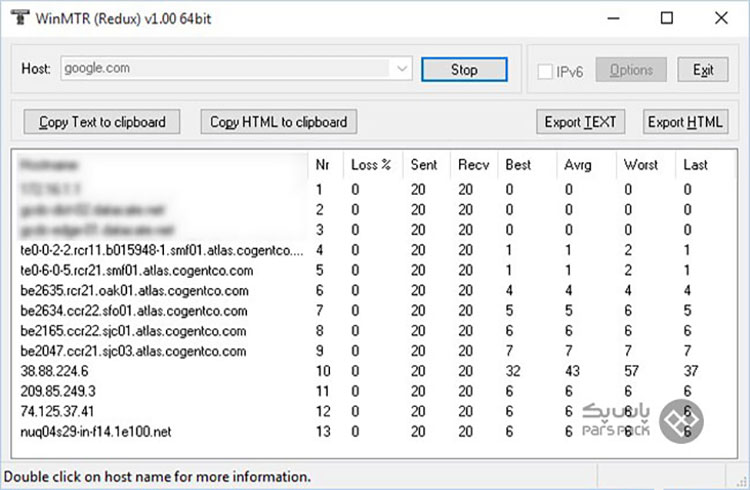Click hop number 12 cell

pos(323,411)
